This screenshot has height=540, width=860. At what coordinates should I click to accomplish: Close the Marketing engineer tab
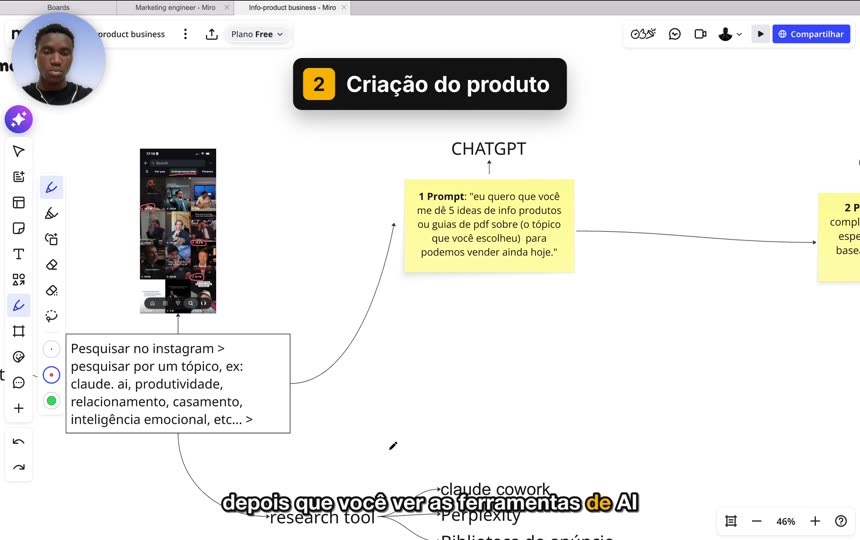click(227, 8)
